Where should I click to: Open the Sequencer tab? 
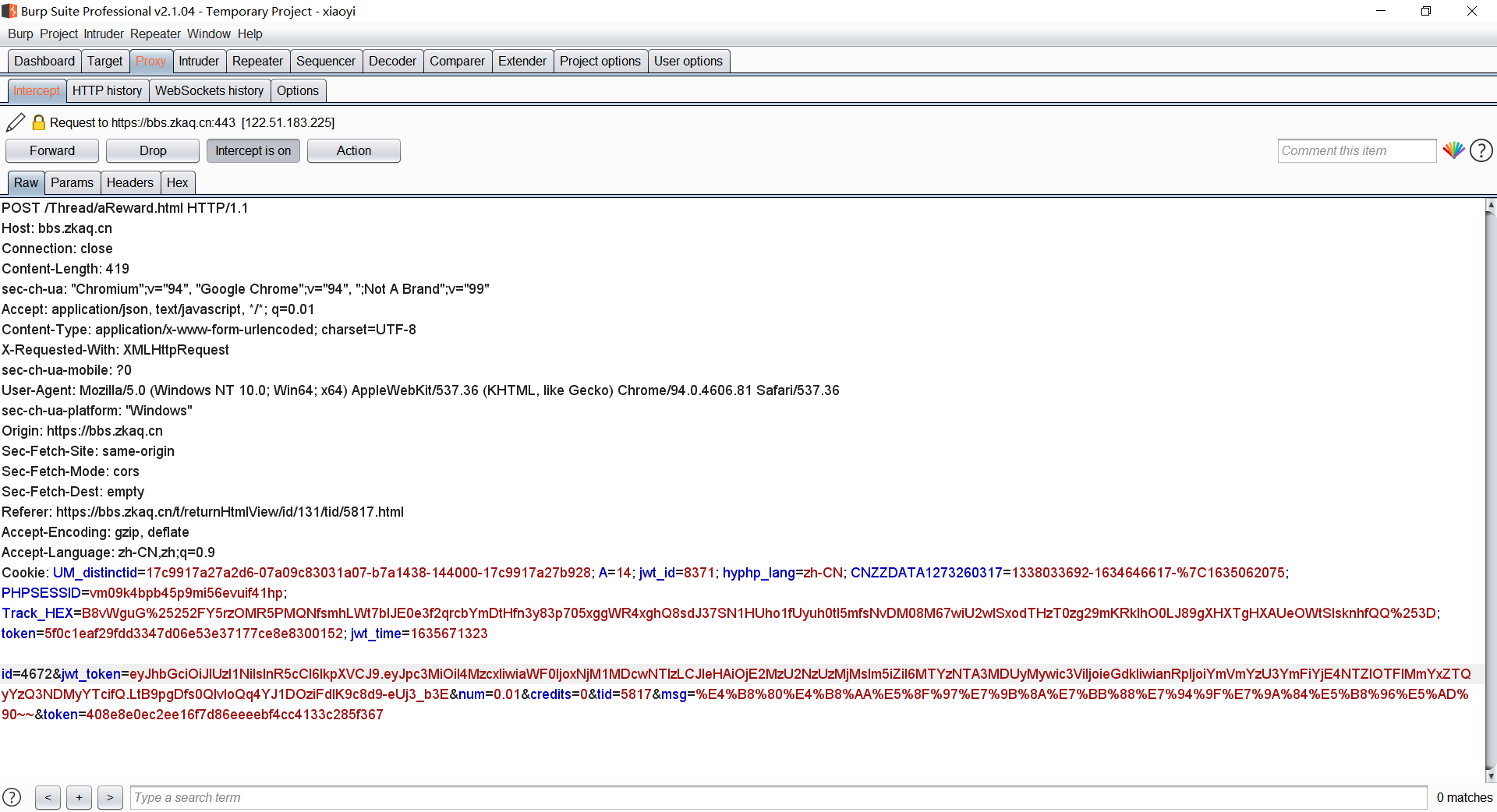326,61
